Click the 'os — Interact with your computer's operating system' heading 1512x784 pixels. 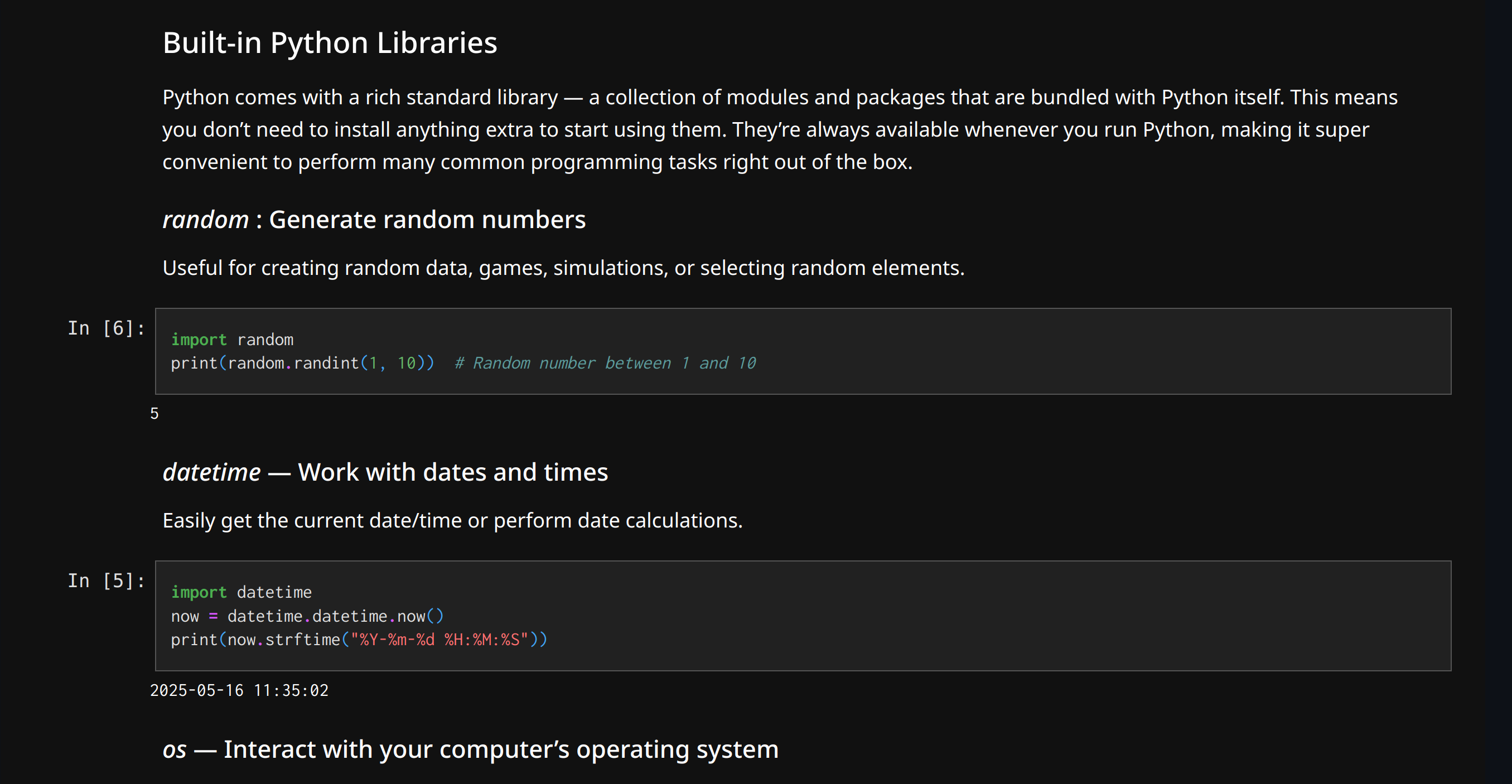(x=470, y=749)
